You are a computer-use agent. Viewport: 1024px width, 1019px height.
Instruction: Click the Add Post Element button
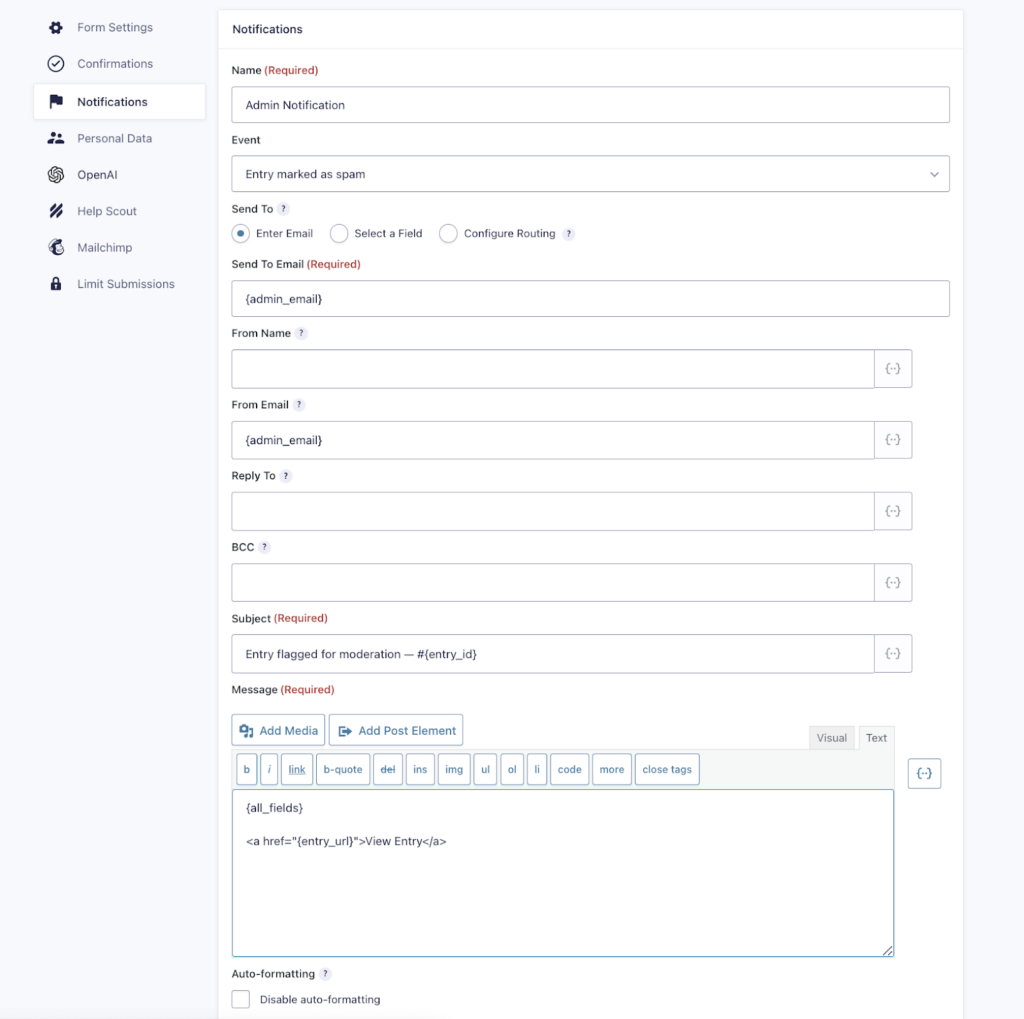pos(395,730)
